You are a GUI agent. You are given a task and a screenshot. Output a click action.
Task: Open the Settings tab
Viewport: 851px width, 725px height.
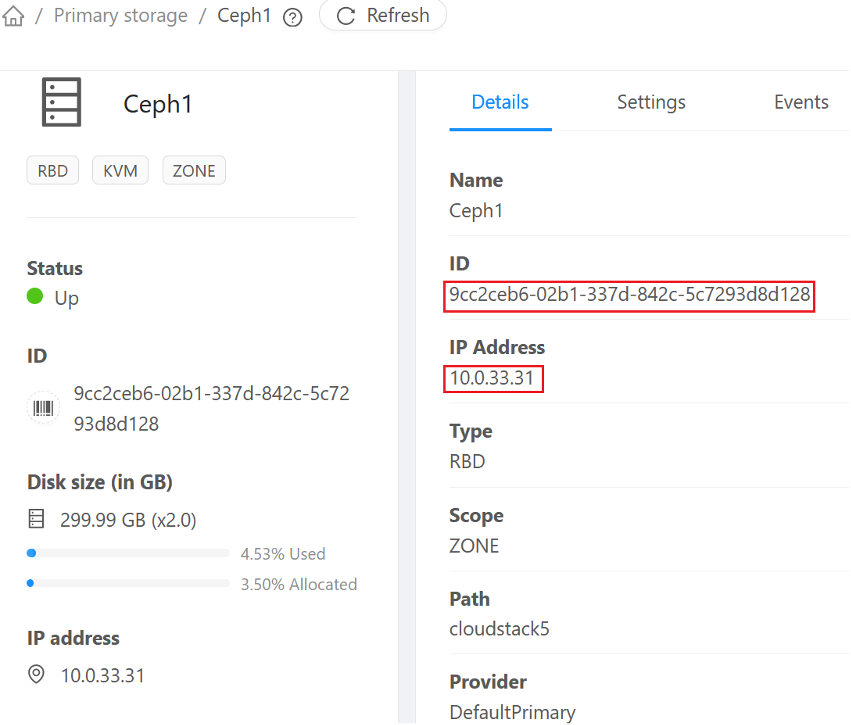point(651,102)
